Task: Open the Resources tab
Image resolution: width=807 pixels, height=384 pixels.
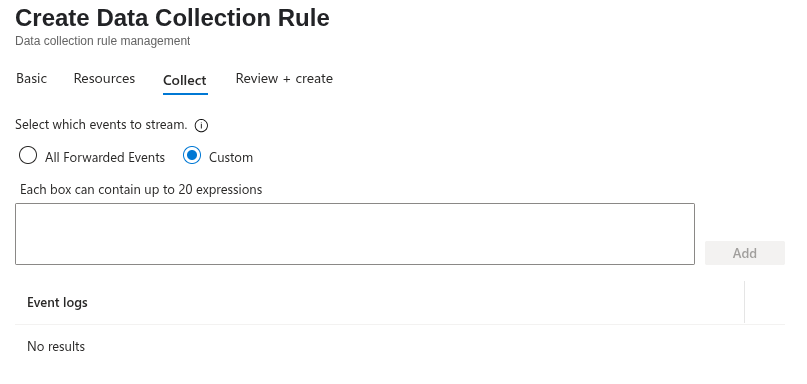Action: click(x=104, y=78)
